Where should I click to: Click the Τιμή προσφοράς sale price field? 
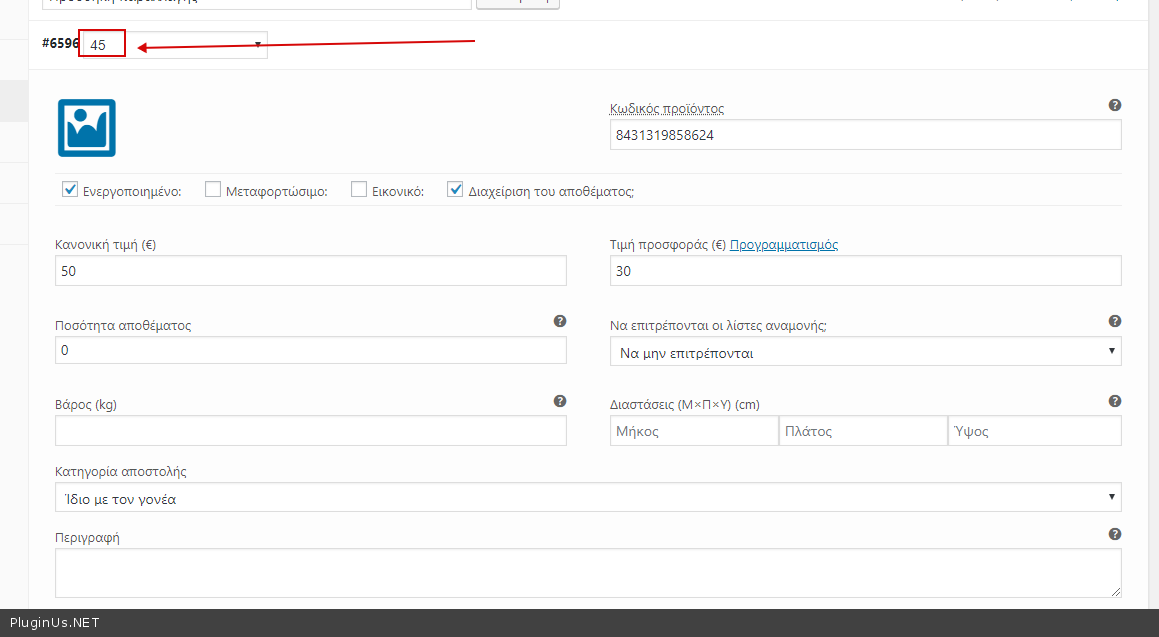click(x=865, y=271)
